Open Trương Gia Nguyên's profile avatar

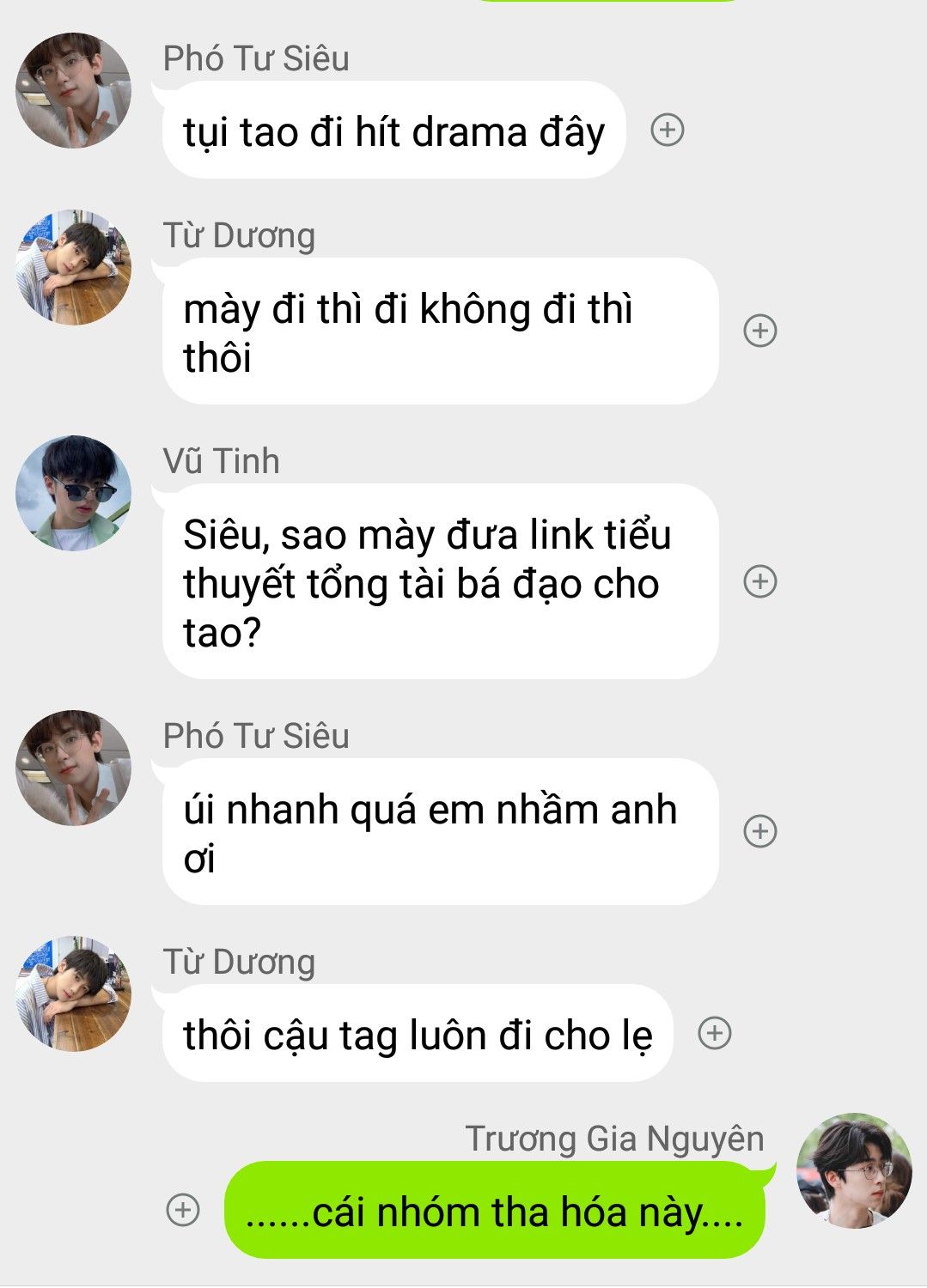[854, 1170]
